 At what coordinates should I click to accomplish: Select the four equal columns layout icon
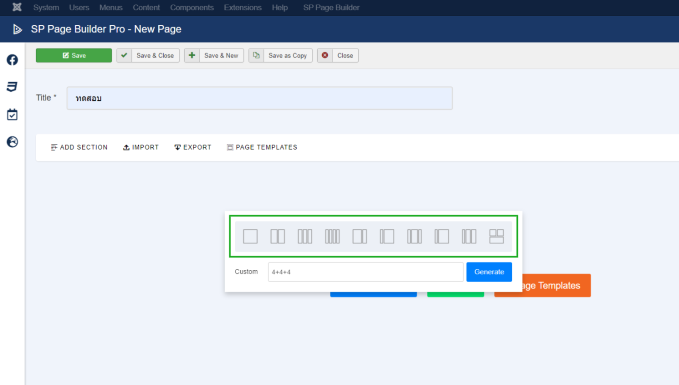click(332, 236)
